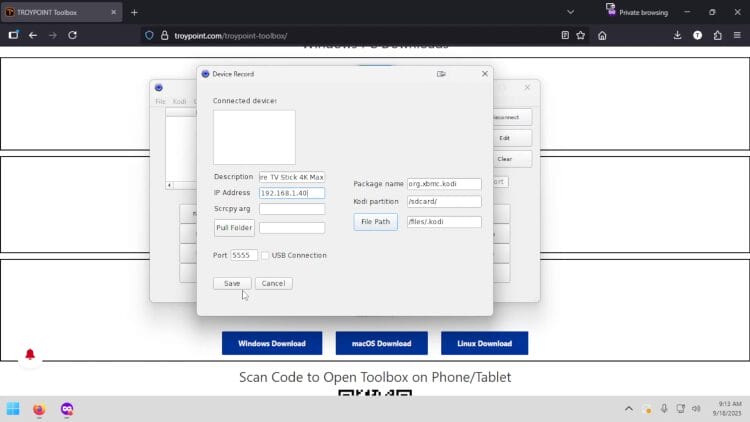
Task: Click the Pull Folder button
Action: [x=234, y=228]
